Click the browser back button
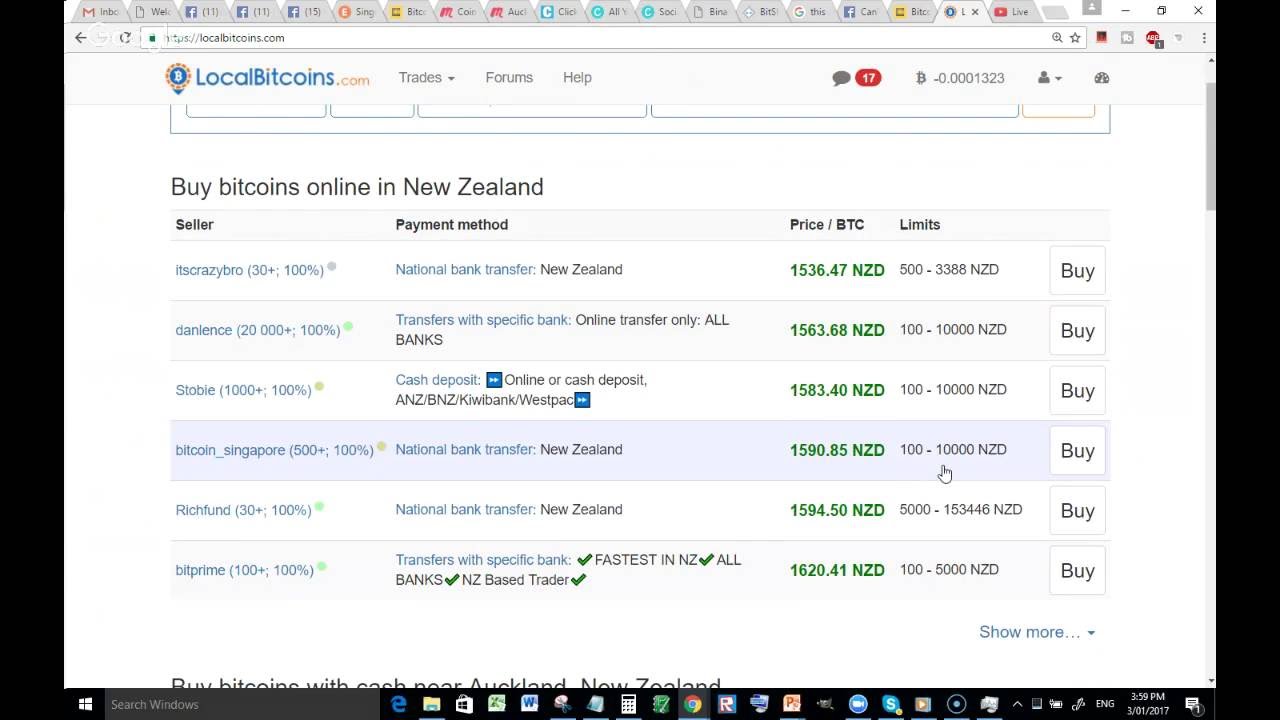The image size is (1280, 720). pos(81,37)
